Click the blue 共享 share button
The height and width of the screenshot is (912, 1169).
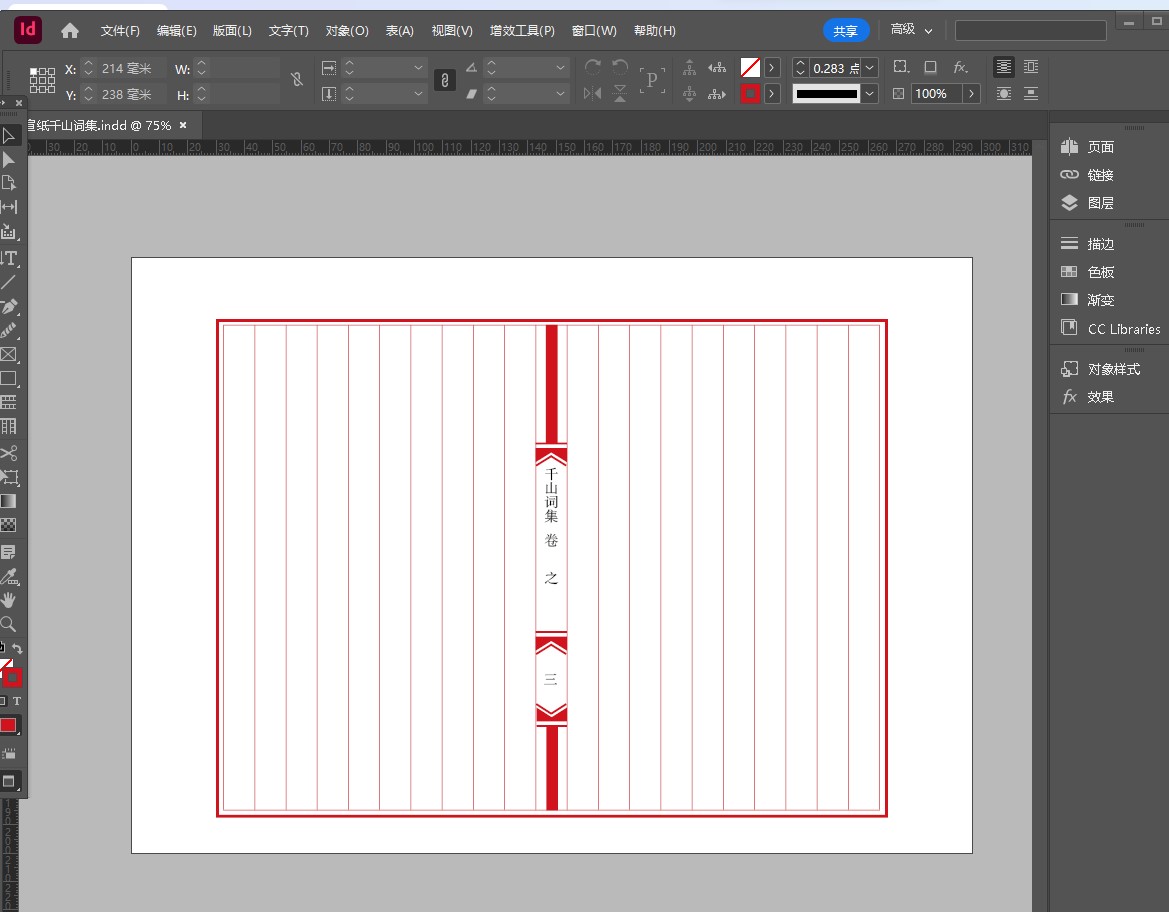point(845,31)
